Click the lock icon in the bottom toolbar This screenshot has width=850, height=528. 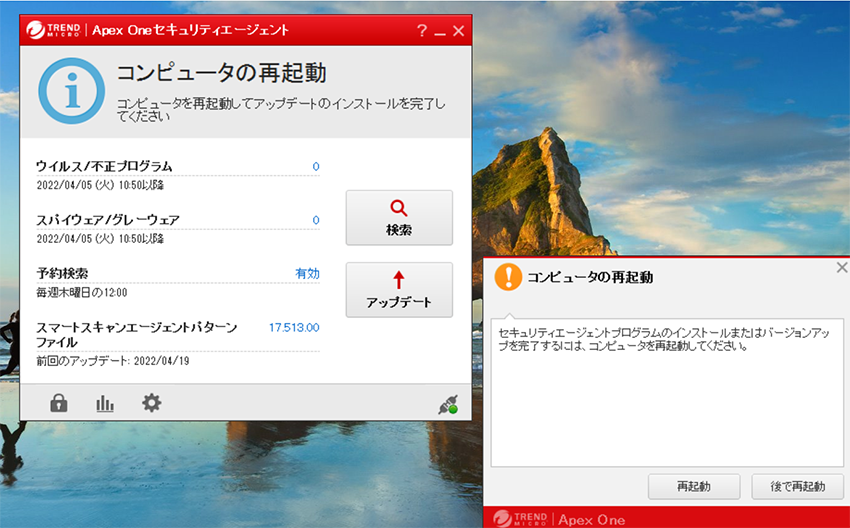click(59, 403)
